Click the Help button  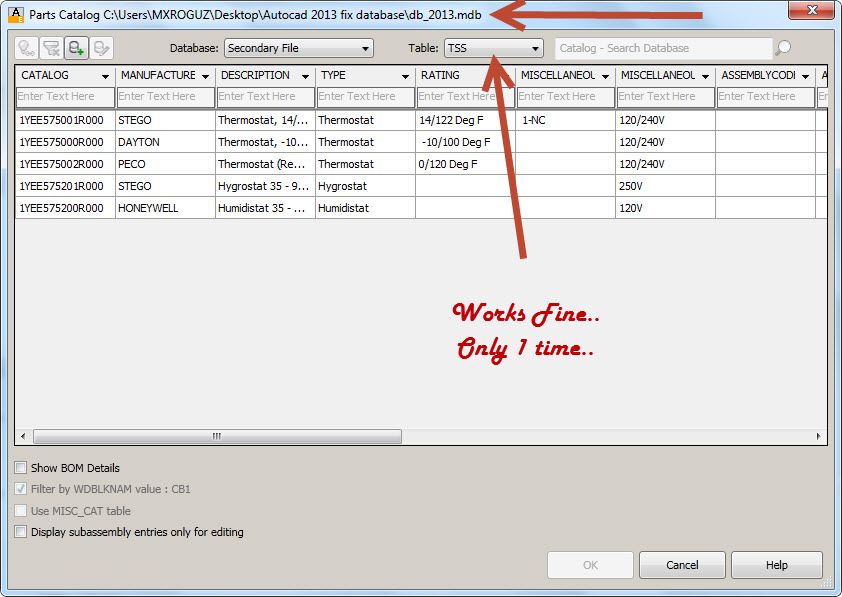(x=776, y=565)
